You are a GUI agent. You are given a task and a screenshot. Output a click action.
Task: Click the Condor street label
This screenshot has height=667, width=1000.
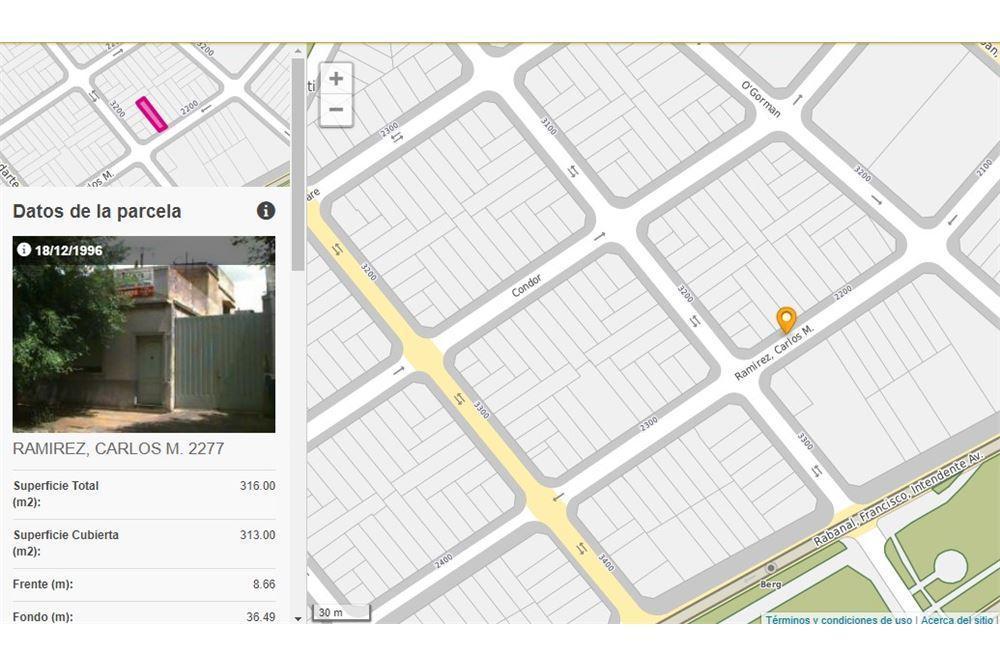click(x=527, y=286)
